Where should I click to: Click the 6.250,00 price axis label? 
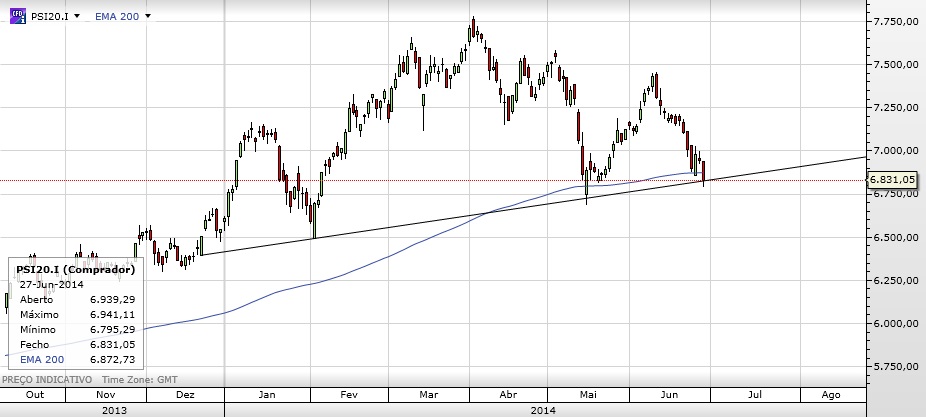click(896, 281)
